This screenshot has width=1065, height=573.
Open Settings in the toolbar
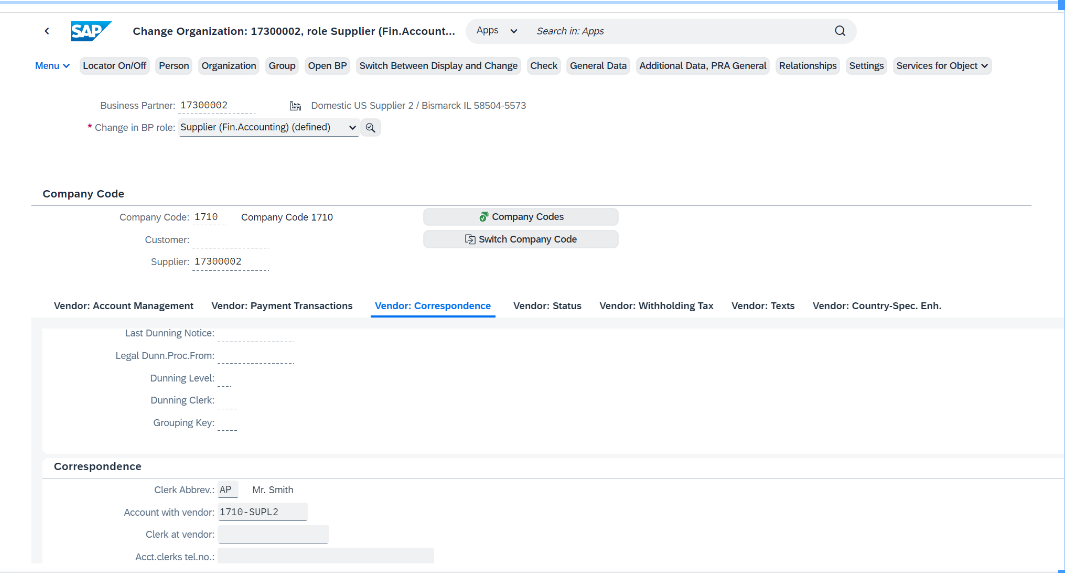point(867,66)
